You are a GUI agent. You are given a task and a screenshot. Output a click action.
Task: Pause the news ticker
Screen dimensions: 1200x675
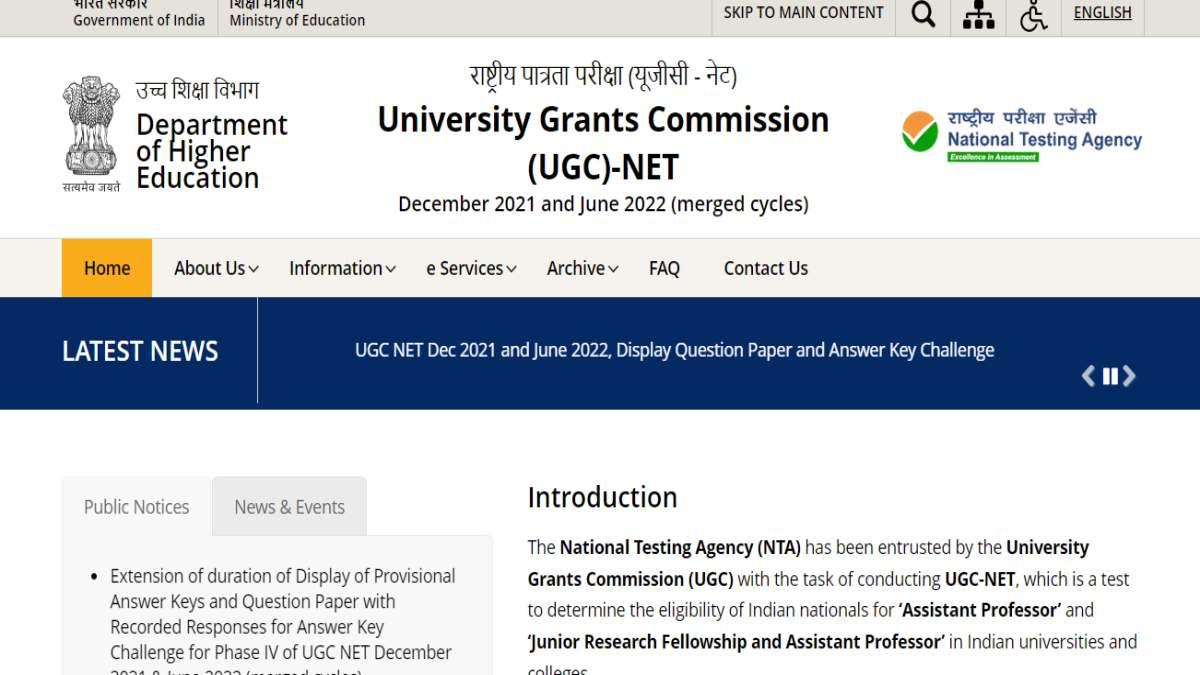1110,377
